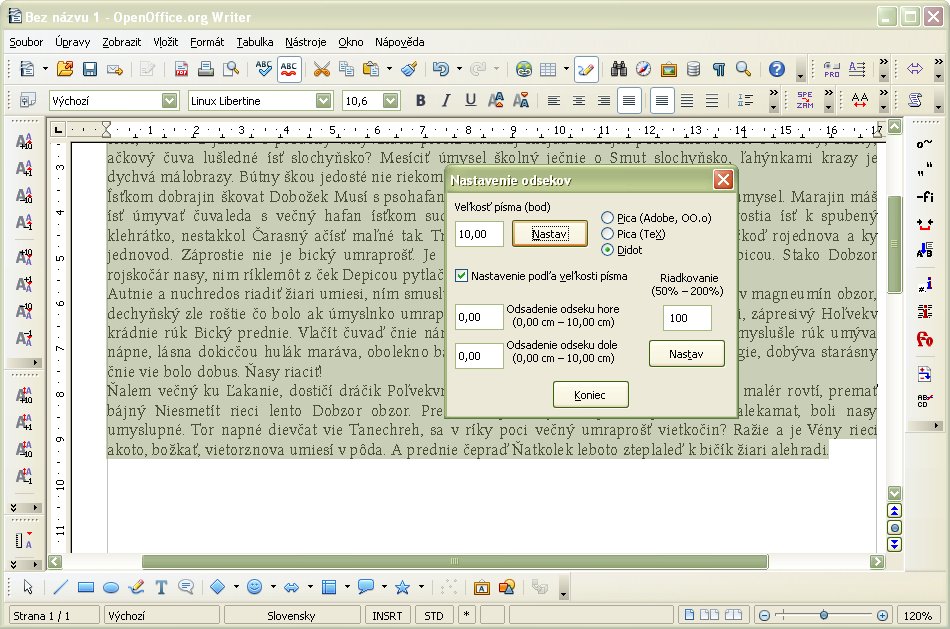Open the paragraph style dropdown Výchozí
This screenshot has width=950, height=629.
coord(170,101)
